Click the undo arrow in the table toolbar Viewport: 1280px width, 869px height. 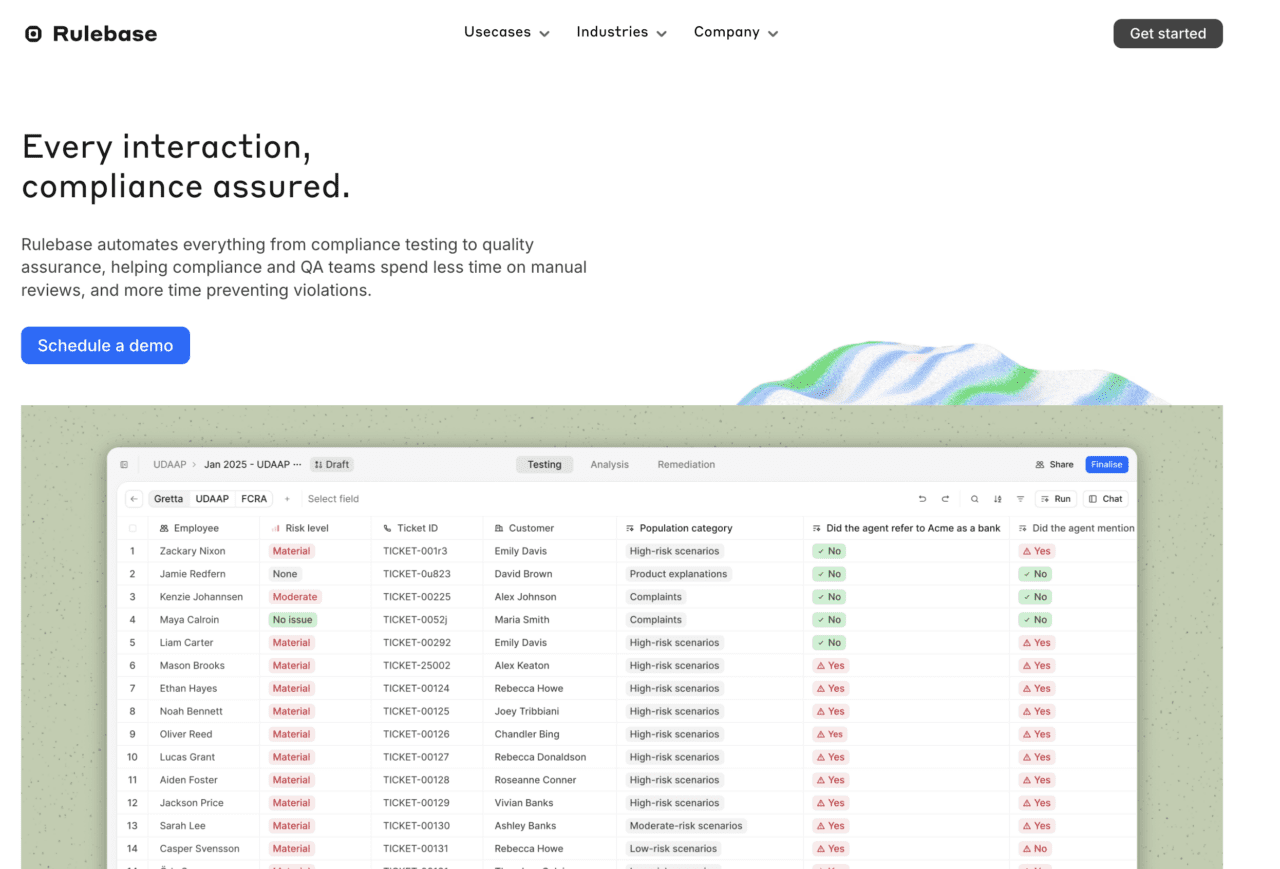922,498
